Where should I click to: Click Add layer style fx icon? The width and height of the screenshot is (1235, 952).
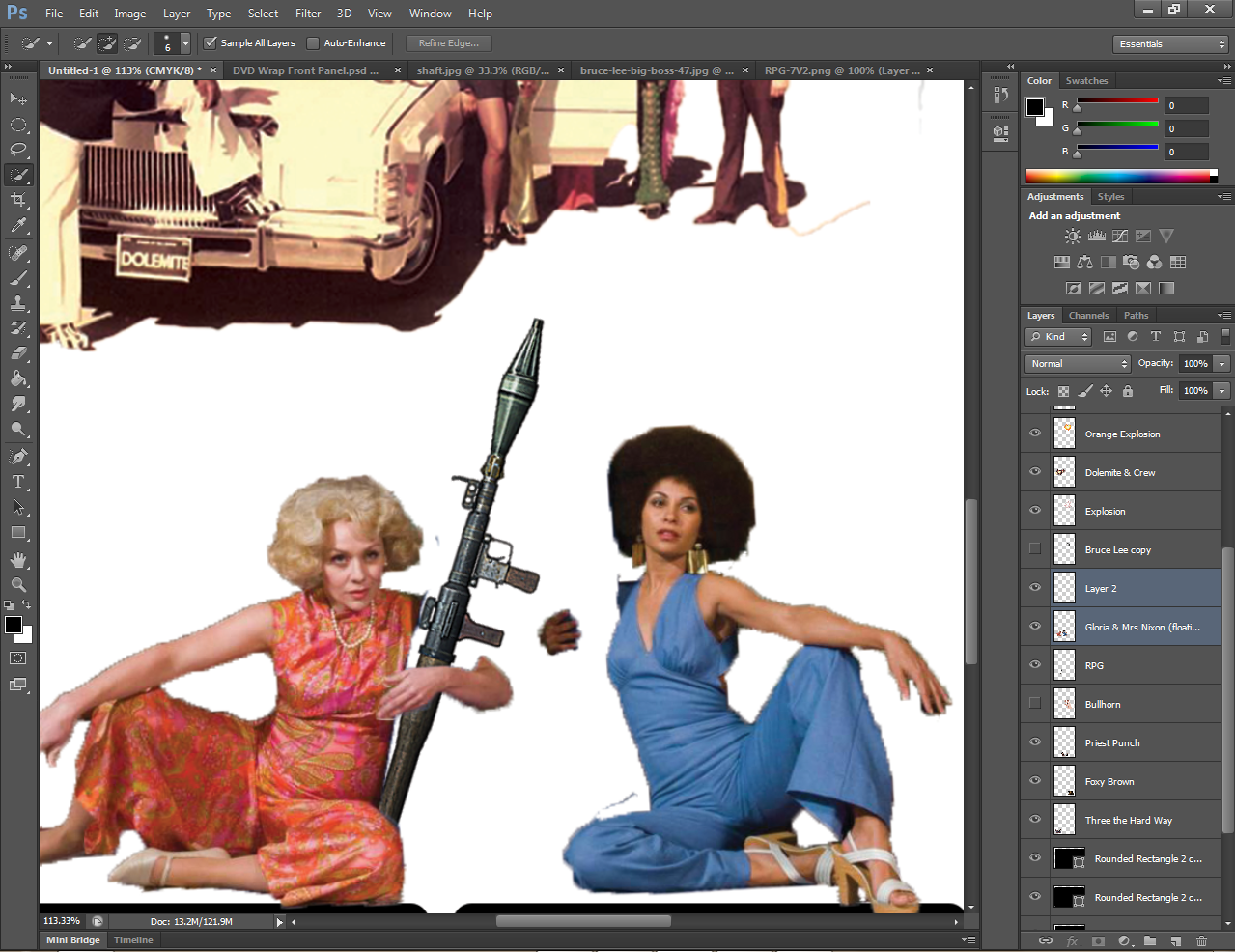pyautogui.click(x=1072, y=940)
